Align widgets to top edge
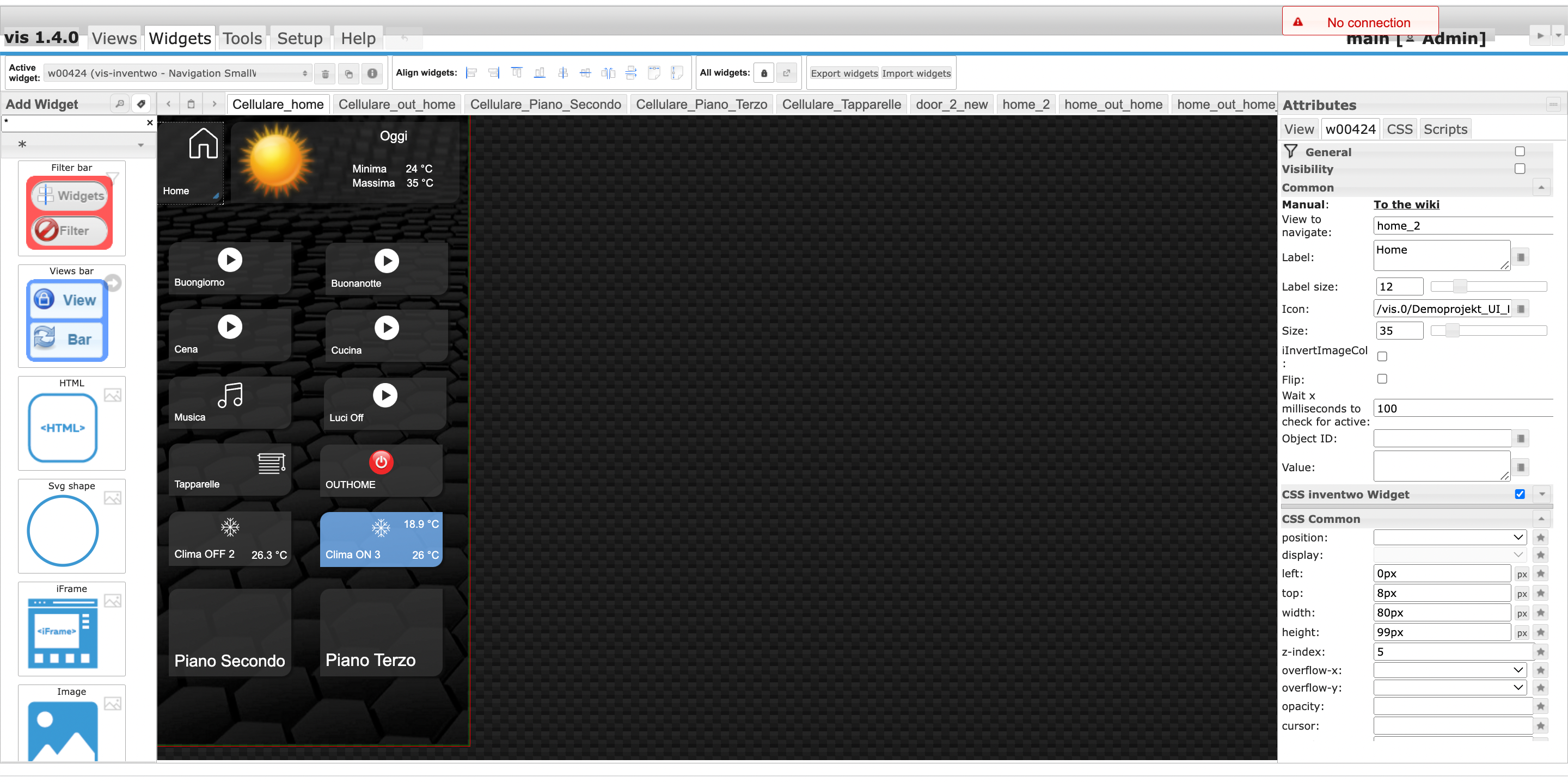Screen dimensions: 1568x783 516,73
